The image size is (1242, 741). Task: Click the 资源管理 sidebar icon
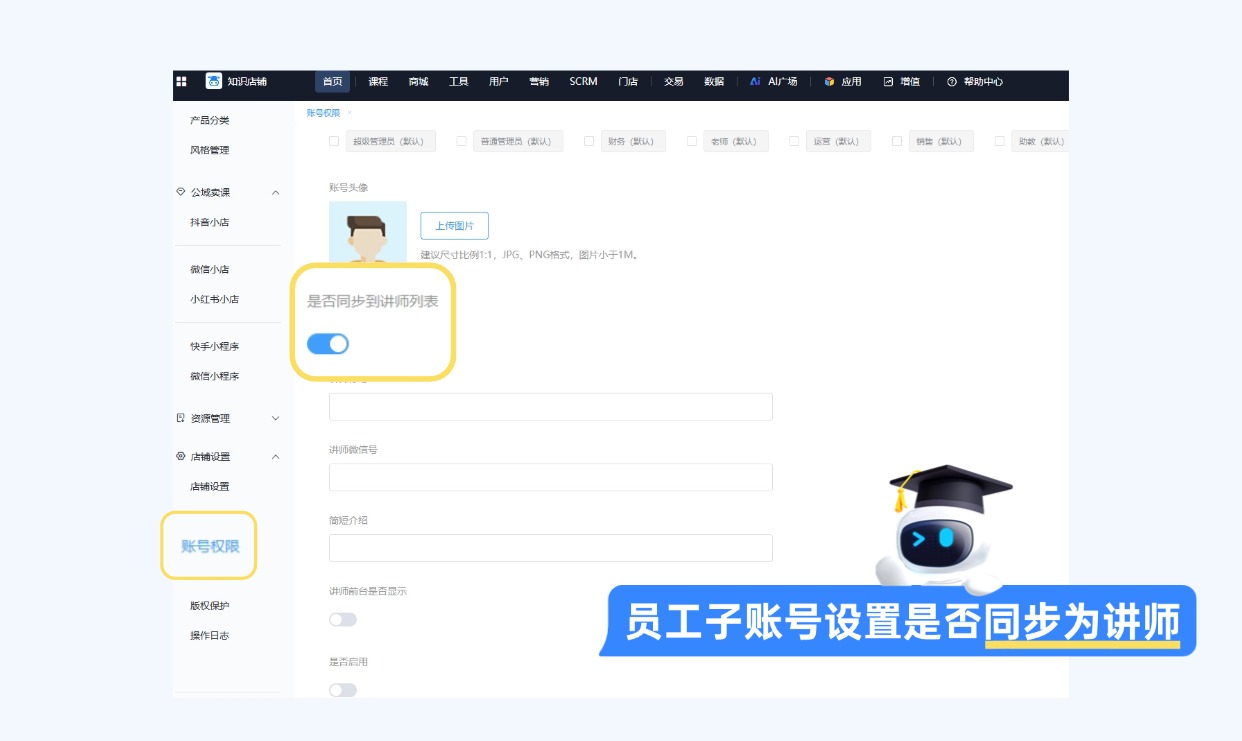pos(181,418)
